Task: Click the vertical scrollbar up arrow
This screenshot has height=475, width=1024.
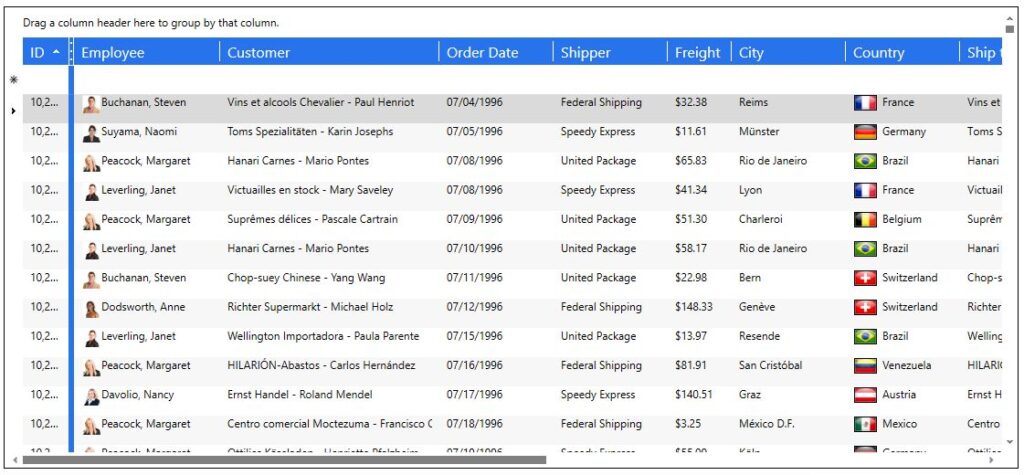Action: (x=1010, y=18)
